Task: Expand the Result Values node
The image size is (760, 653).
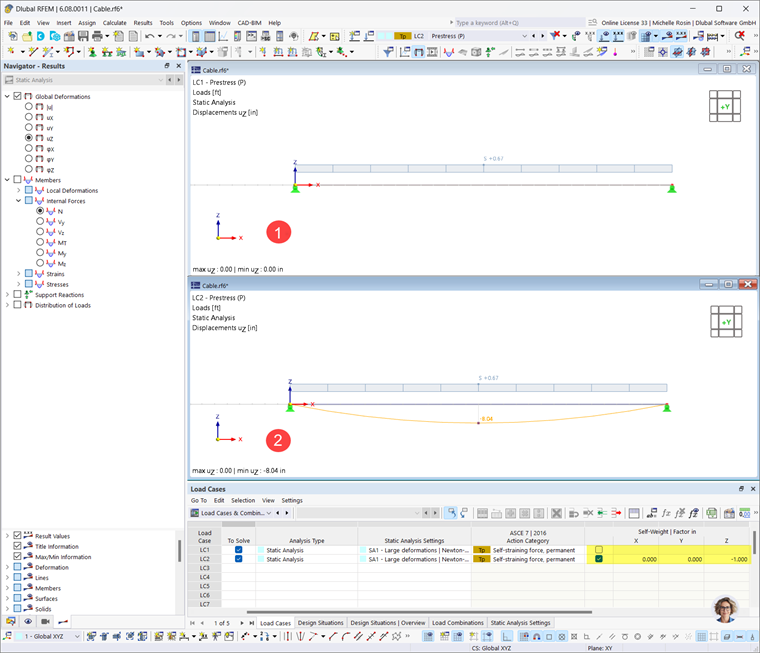Action: (7, 536)
